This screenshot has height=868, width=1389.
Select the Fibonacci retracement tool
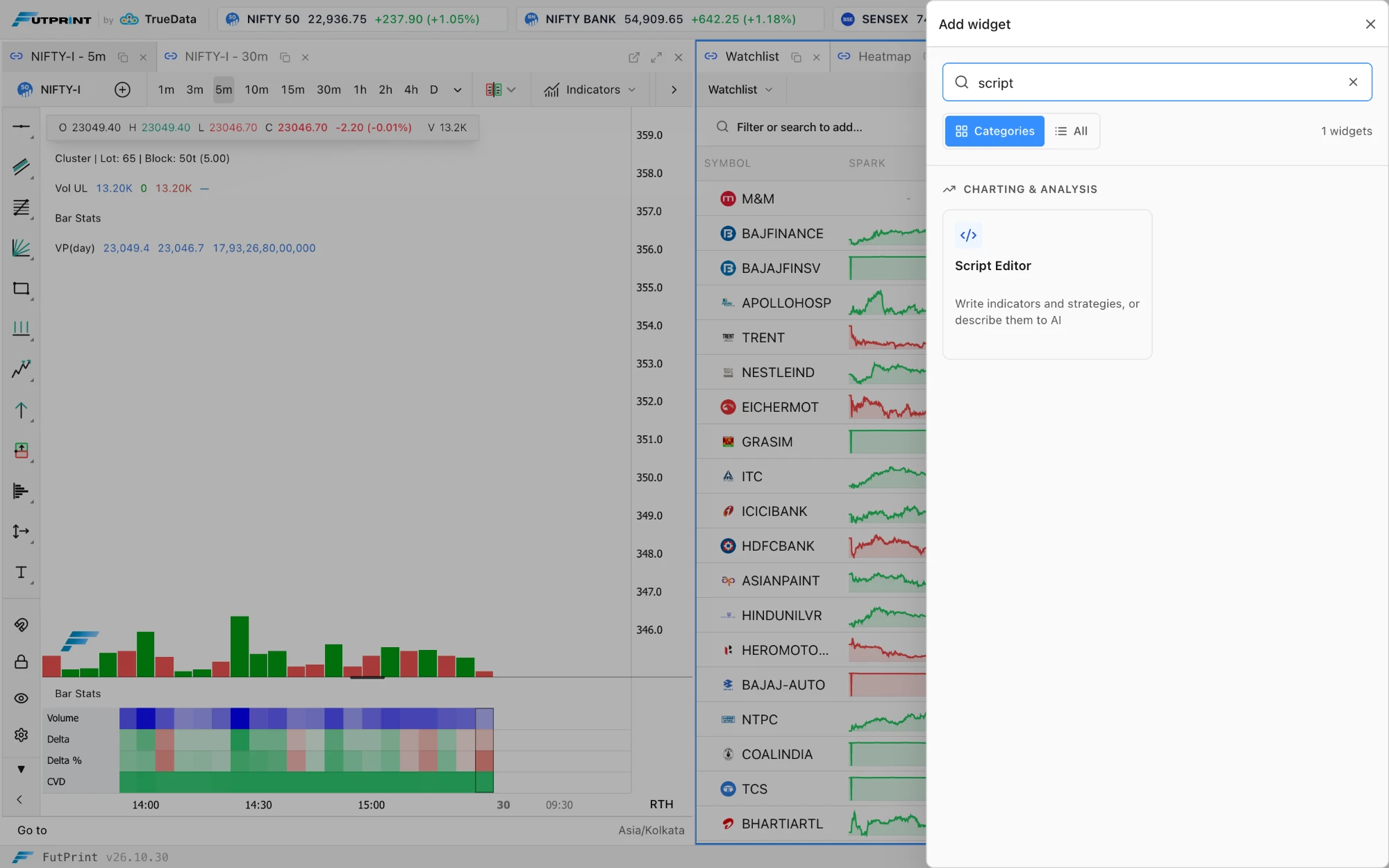[x=21, y=208]
